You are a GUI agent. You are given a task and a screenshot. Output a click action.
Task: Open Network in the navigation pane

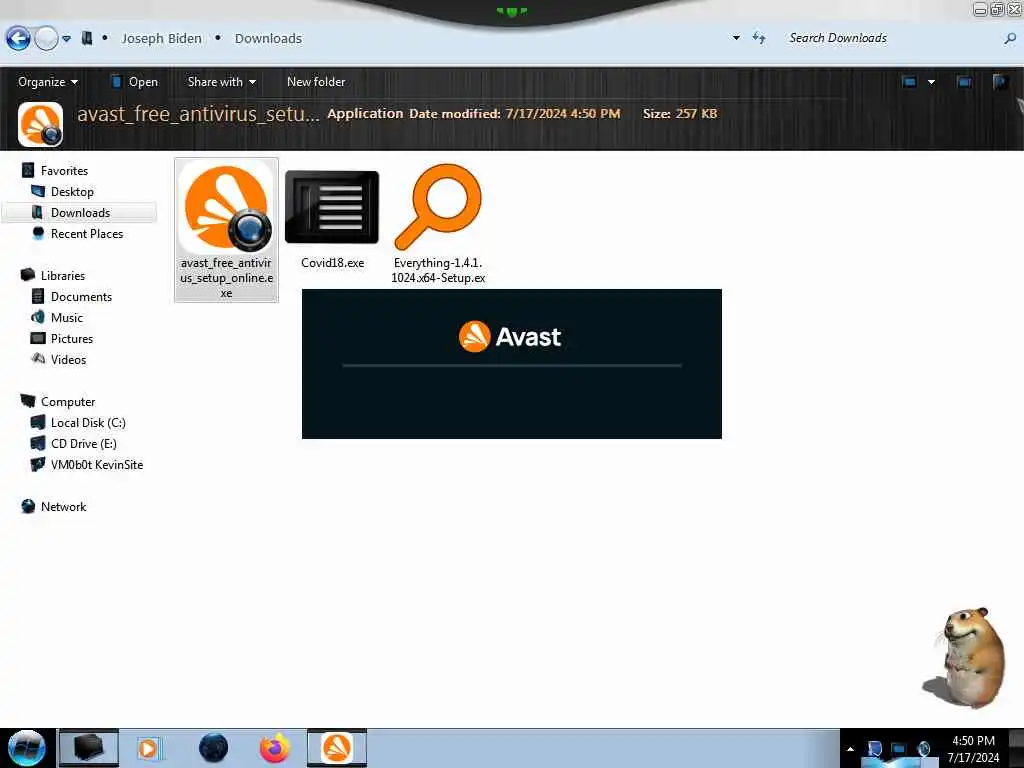[63, 507]
